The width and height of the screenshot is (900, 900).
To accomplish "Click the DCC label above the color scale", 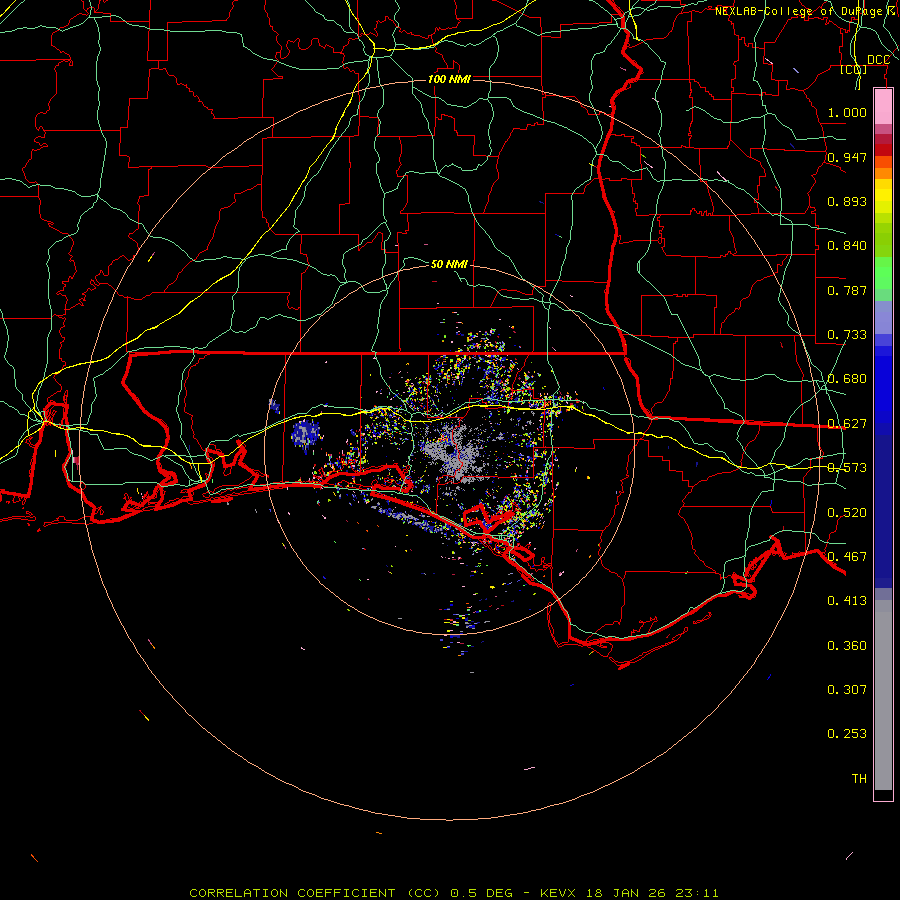I will coord(878,60).
